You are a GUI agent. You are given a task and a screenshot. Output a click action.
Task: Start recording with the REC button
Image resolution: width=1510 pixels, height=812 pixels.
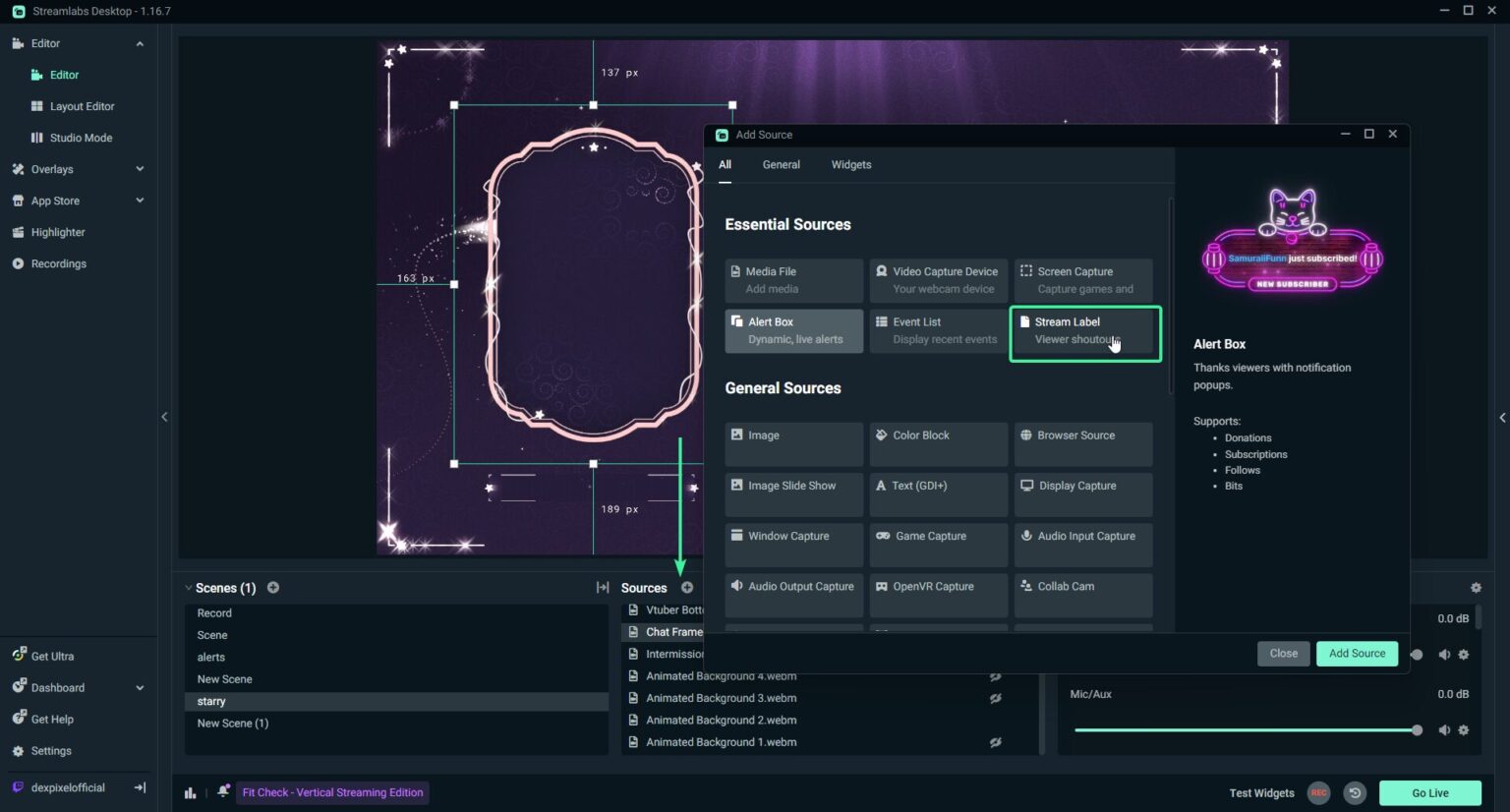coord(1318,792)
